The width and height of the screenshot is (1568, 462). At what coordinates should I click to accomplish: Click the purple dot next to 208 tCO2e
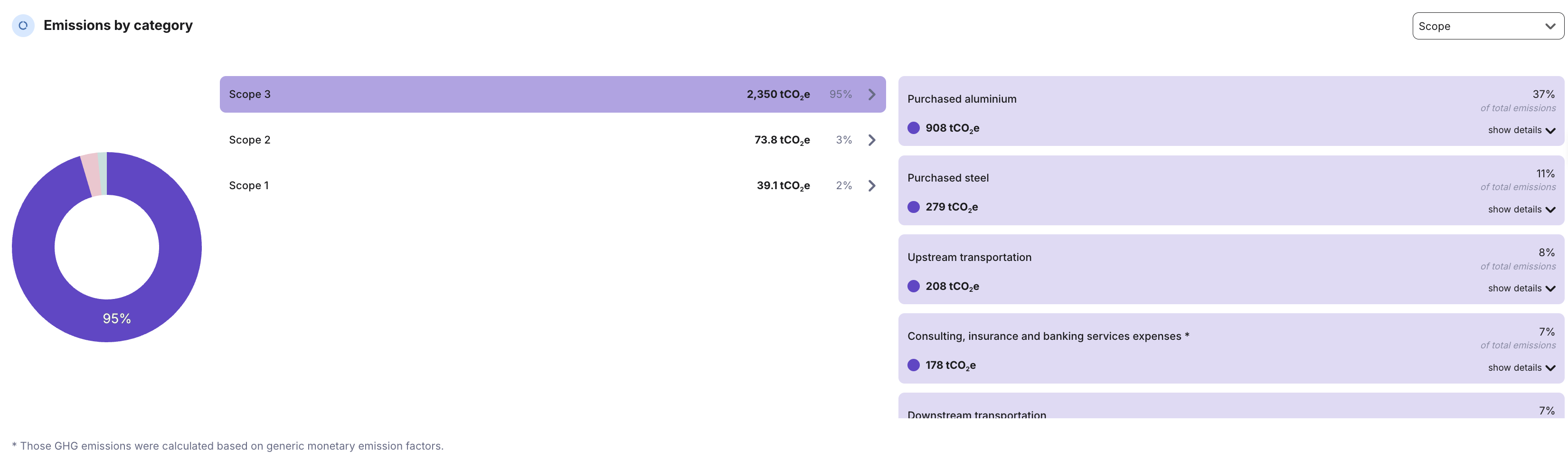coord(913,287)
